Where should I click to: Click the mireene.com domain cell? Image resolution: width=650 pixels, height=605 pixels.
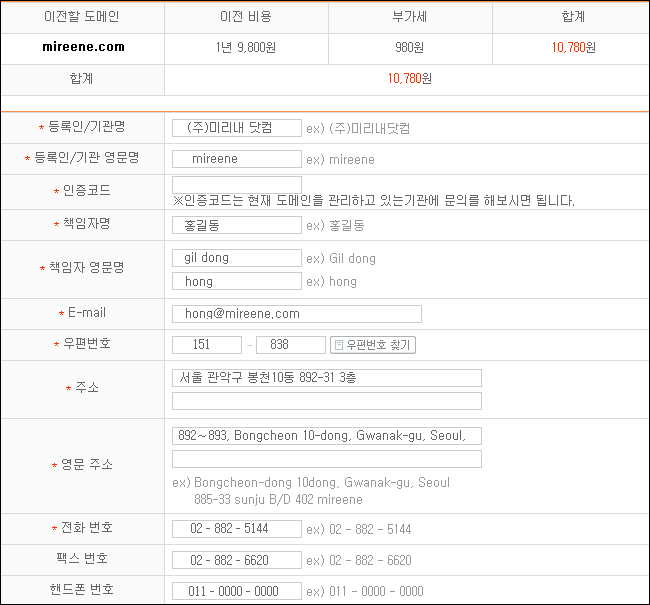[x=83, y=47]
